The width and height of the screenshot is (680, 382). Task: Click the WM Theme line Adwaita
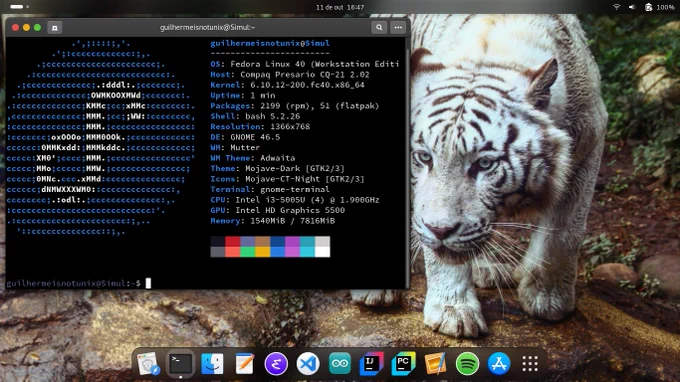click(252, 158)
